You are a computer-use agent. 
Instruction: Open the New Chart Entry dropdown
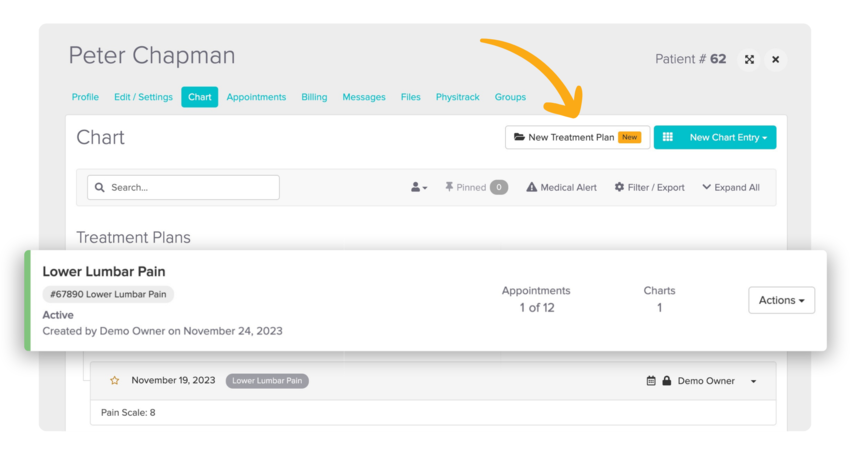(x=715, y=137)
